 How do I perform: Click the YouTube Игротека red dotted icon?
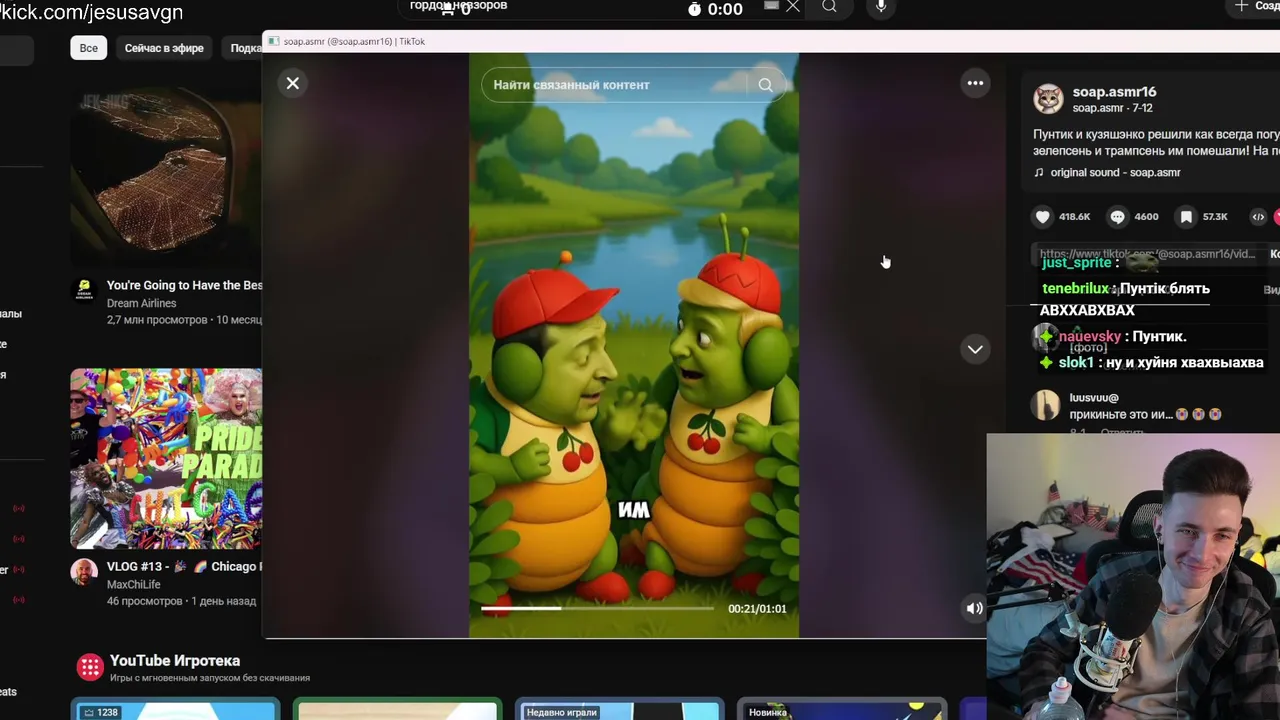(90, 667)
